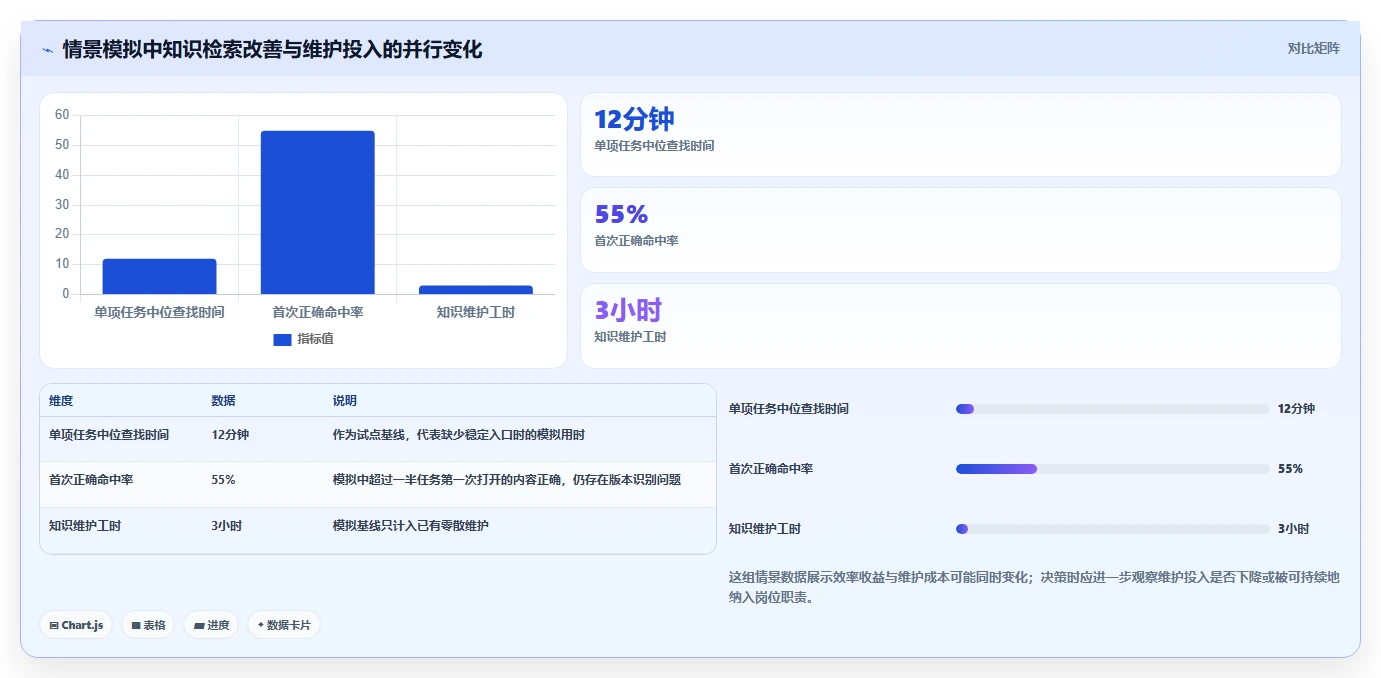Click chart x-axis label 单项任务中位查找时间

[159, 312]
